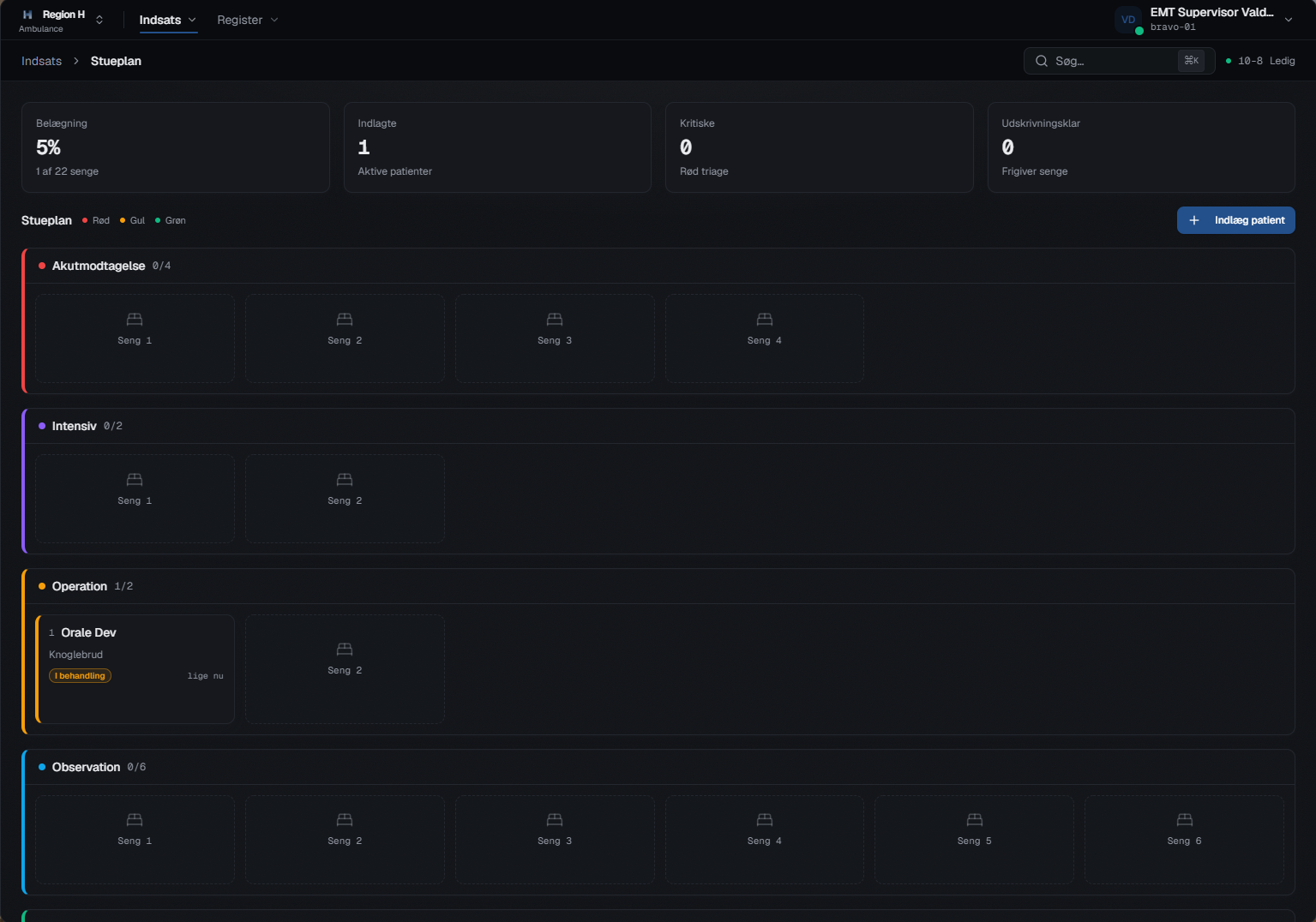Click the bed icon in Akutmodtagelse Seng 1
The image size is (1316, 922).
135,320
